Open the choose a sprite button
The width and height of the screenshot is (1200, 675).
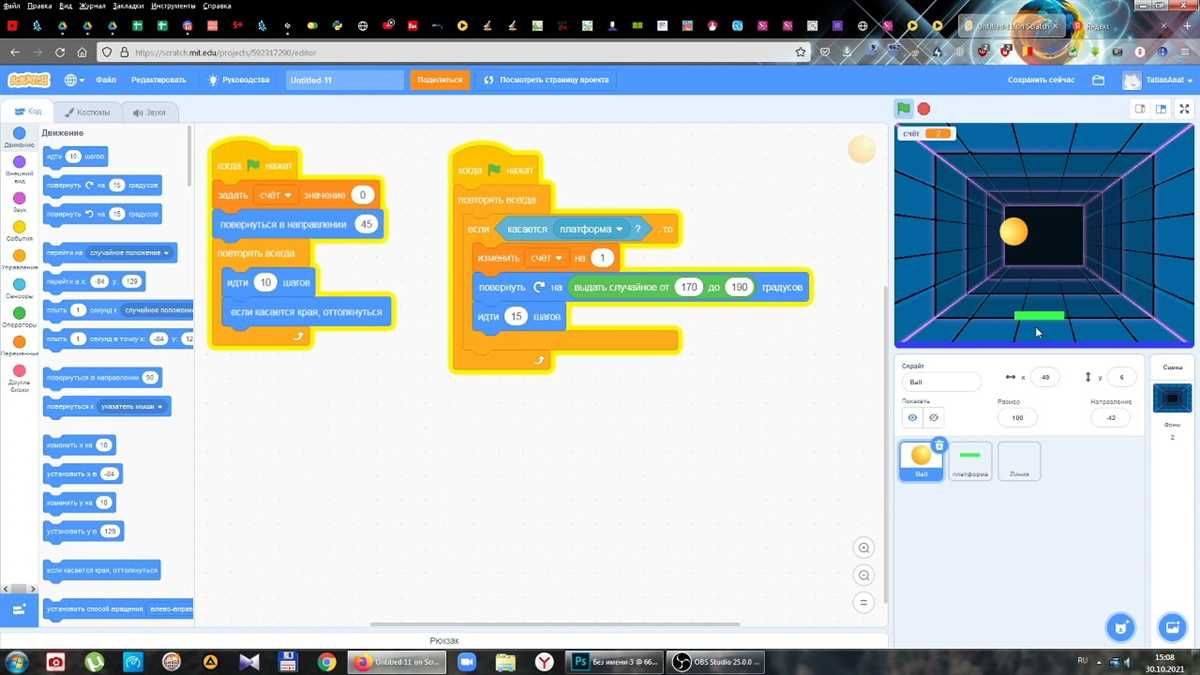pyautogui.click(x=1121, y=627)
